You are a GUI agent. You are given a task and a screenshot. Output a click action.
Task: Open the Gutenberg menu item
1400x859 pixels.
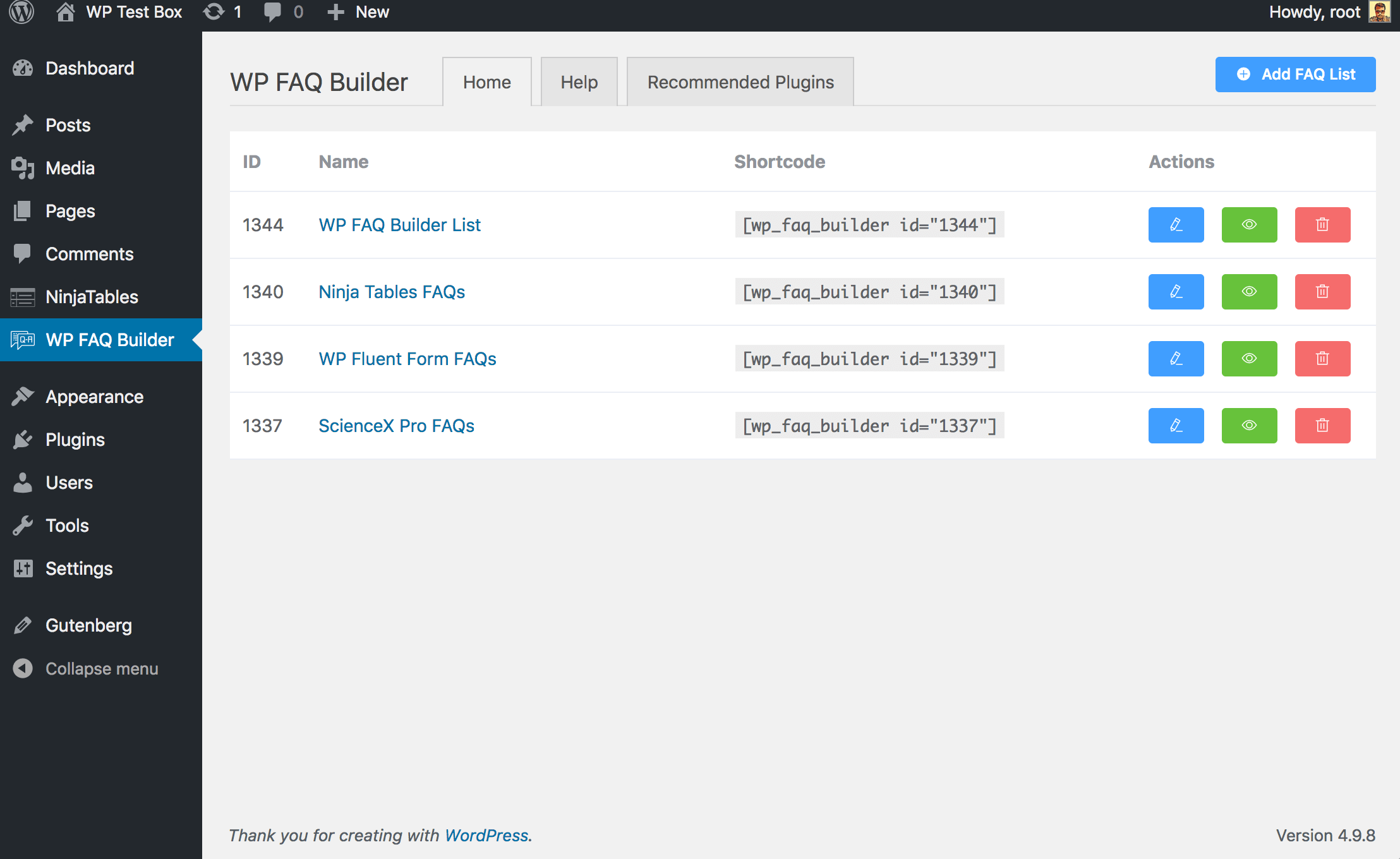pos(101,625)
